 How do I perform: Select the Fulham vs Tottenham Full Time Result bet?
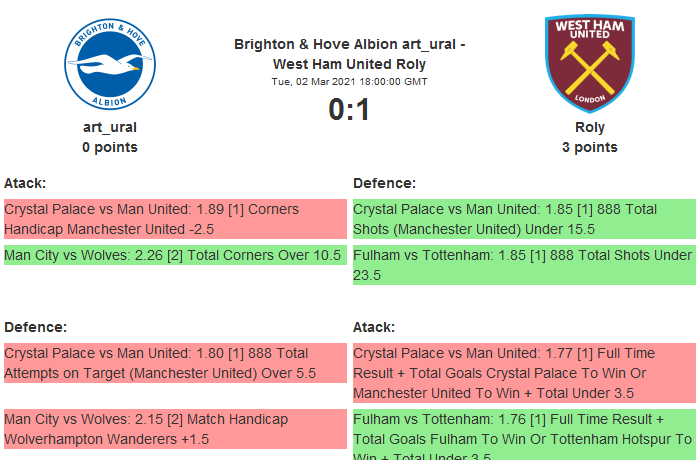point(522,432)
